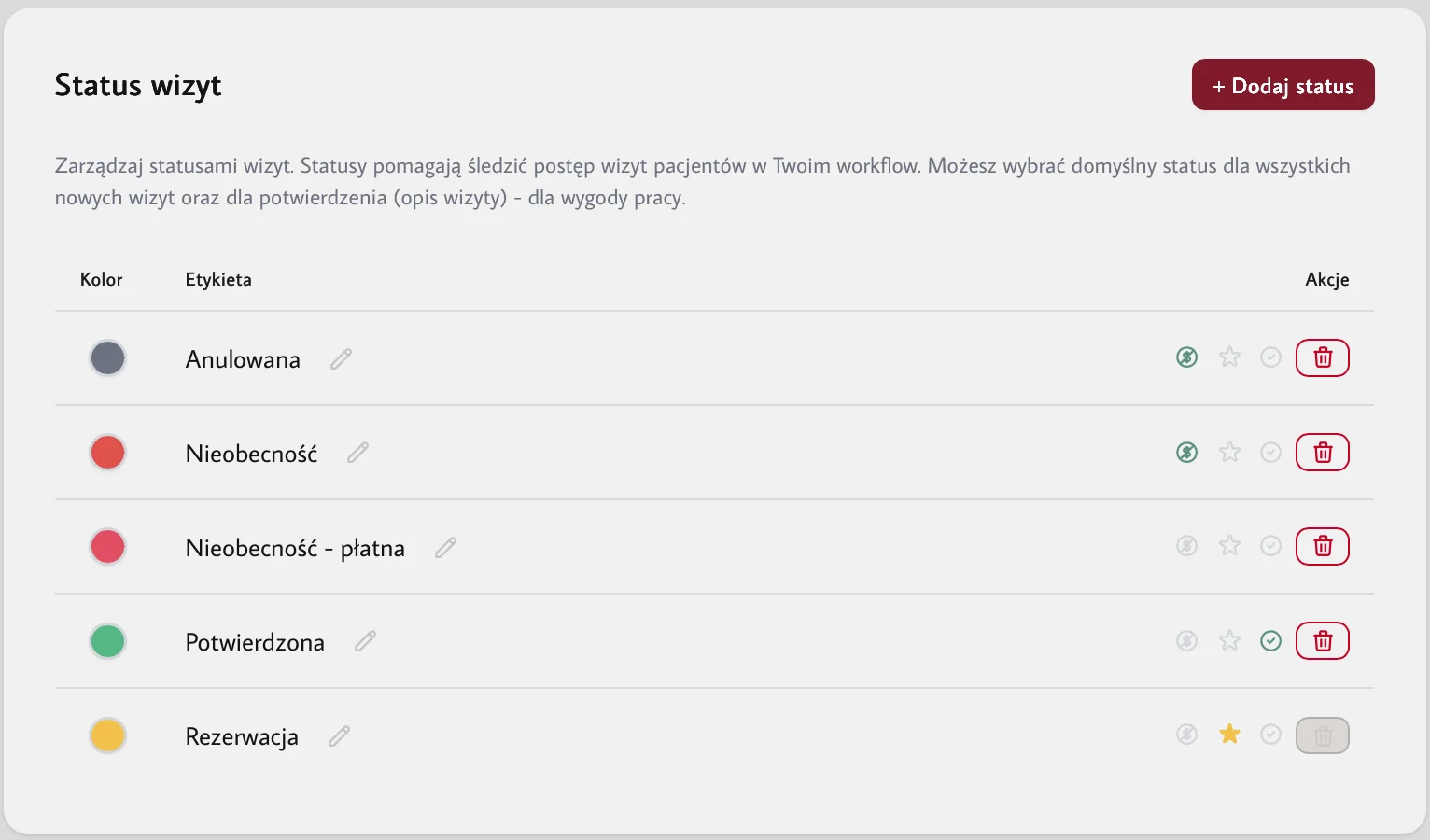This screenshot has width=1430, height=840.
Task: Change the yellow color swatch for Rezerwacja
Action: tap(108, 735)
